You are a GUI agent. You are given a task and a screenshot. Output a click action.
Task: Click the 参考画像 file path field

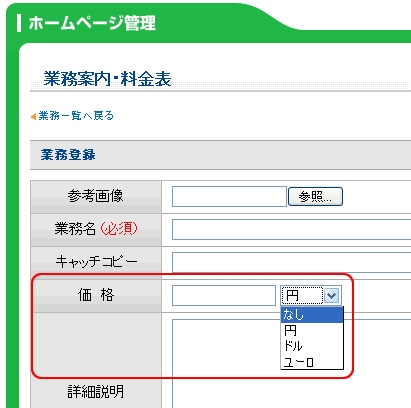click(229, 196)
